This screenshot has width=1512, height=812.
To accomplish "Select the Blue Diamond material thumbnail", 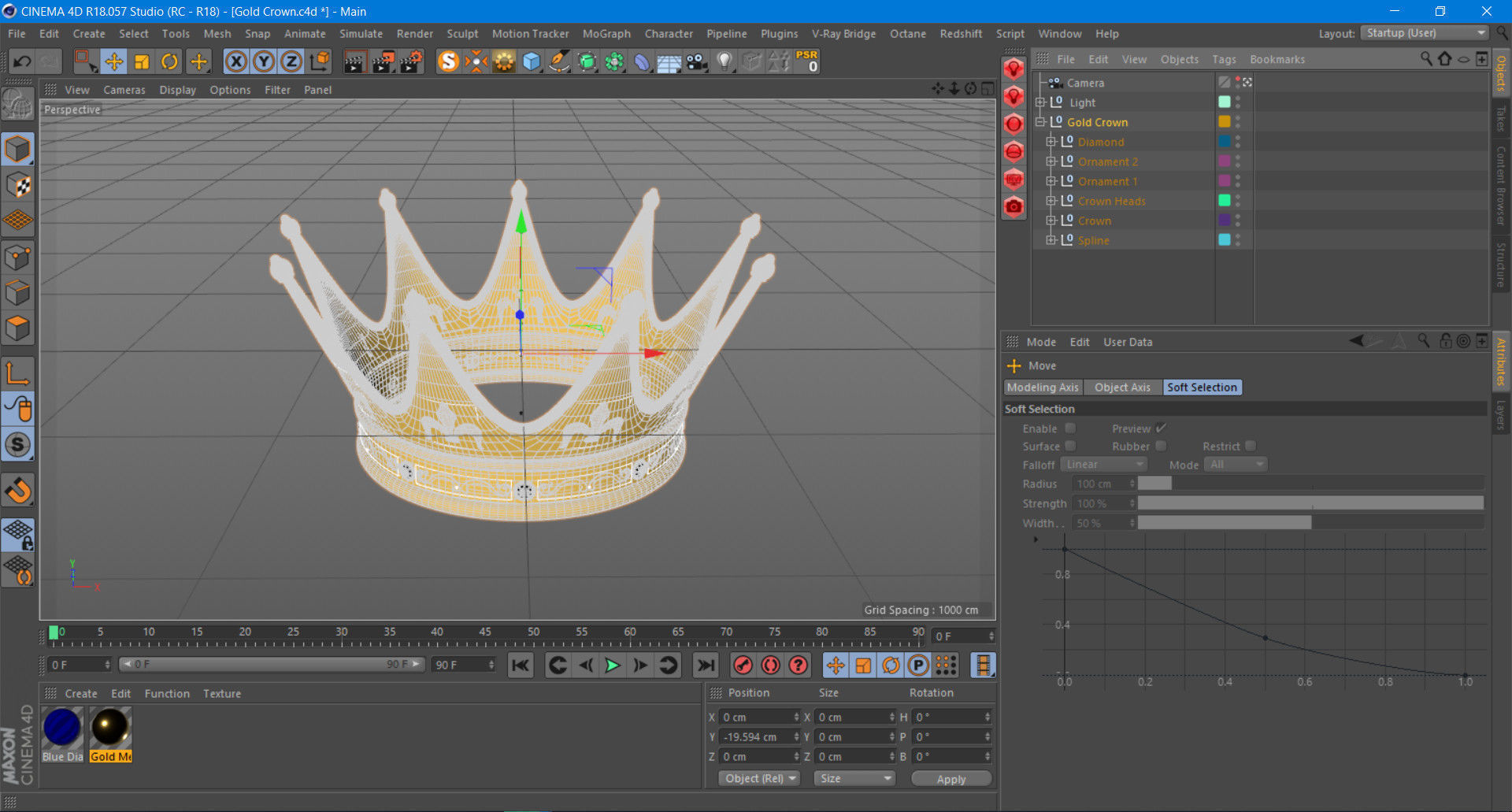I will (62, 734).
